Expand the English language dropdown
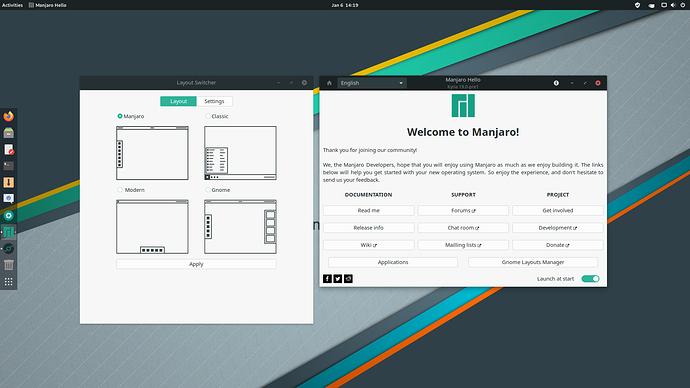 (x=372, y=83)
